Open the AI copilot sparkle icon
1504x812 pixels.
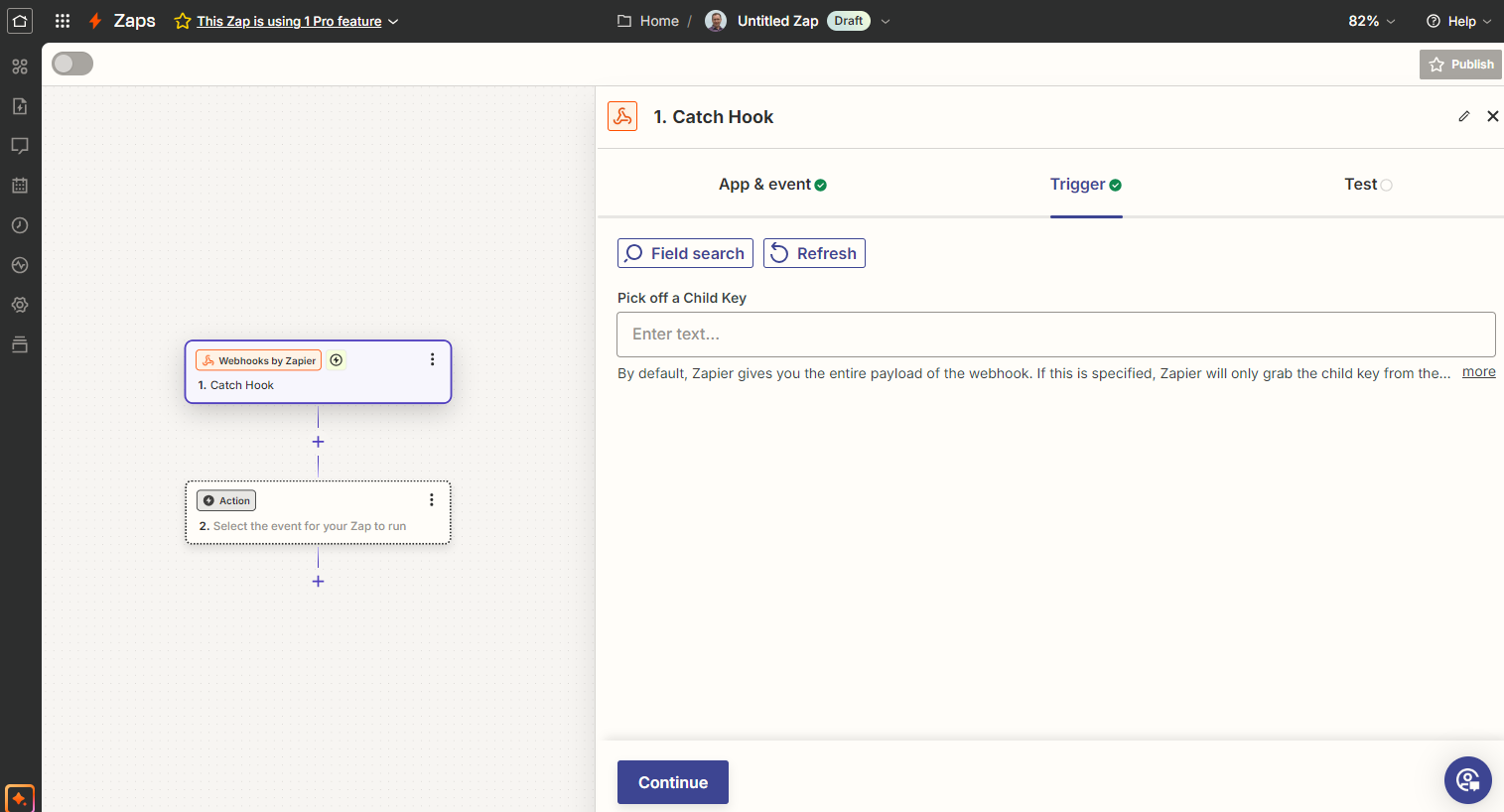click(20, 798)
